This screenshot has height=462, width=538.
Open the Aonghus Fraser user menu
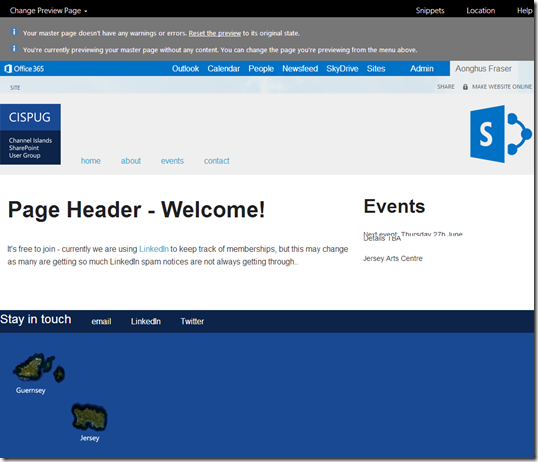point(483,69)
